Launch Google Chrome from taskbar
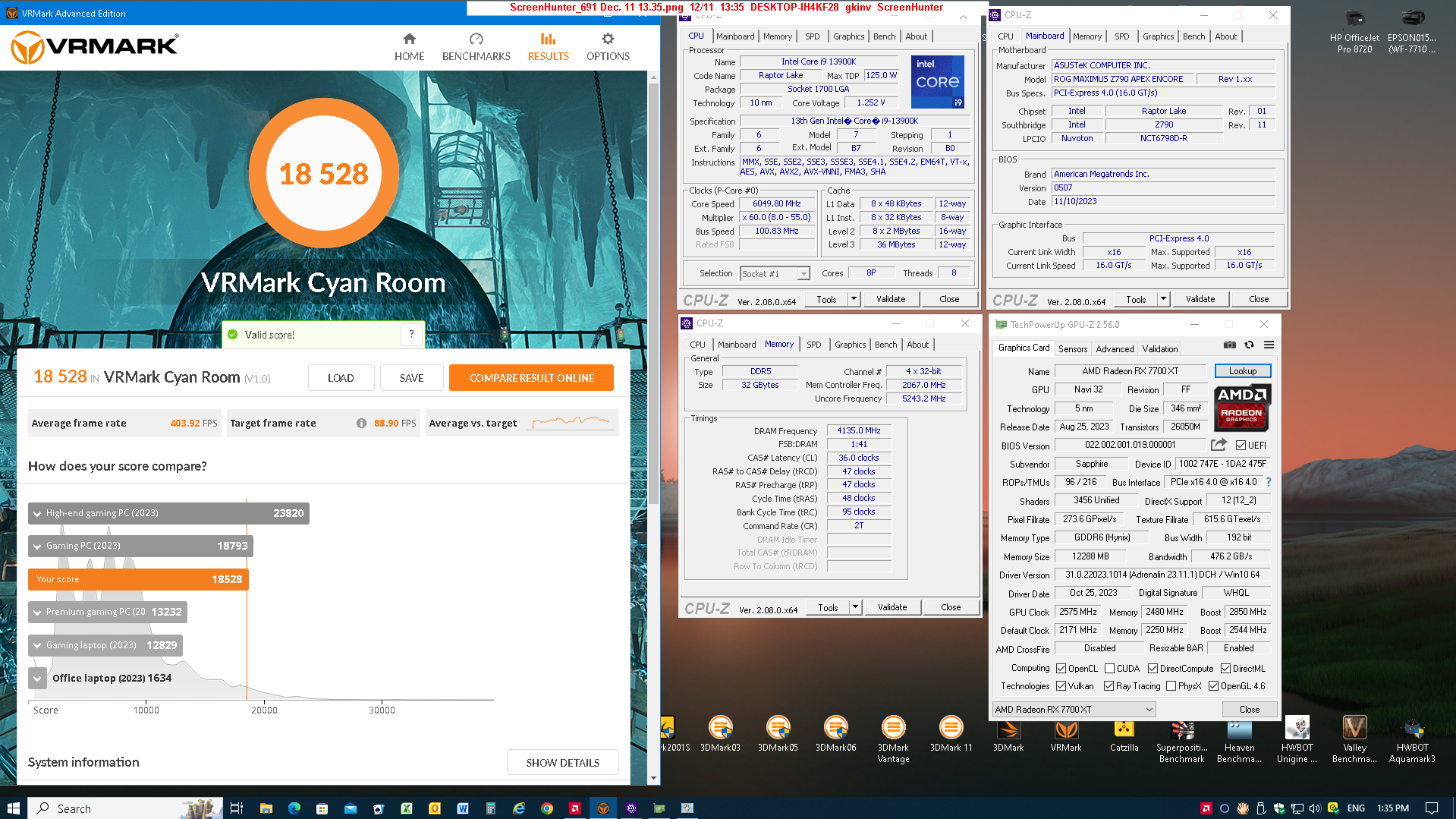This screenshot has width=1456, height=819. click(546, 808)
